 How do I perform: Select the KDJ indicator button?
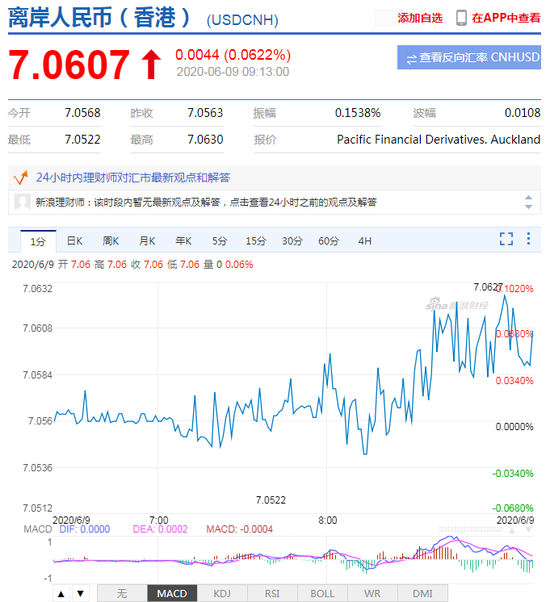pos(222,594)
